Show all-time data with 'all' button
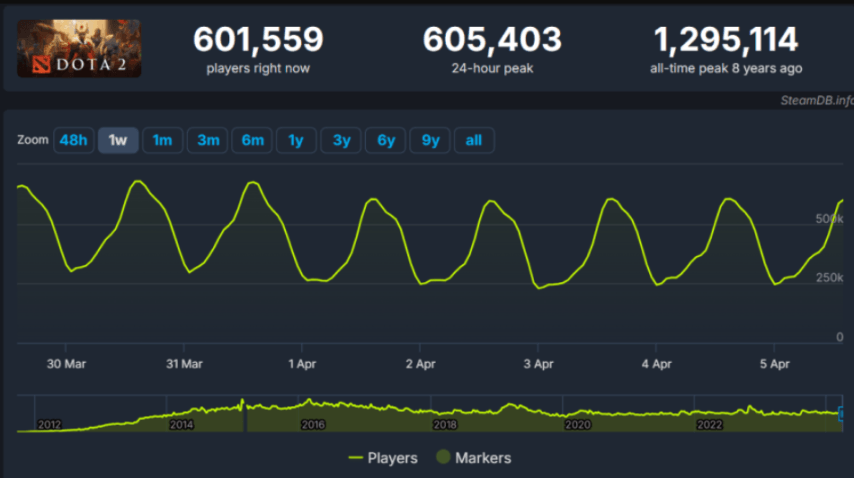The image size is (854, 478). point(474,140)
